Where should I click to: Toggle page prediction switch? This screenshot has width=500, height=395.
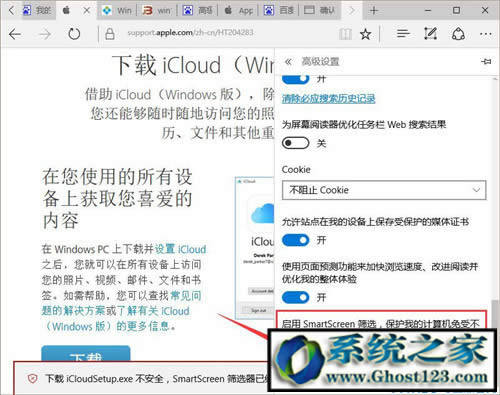point(295,297)
